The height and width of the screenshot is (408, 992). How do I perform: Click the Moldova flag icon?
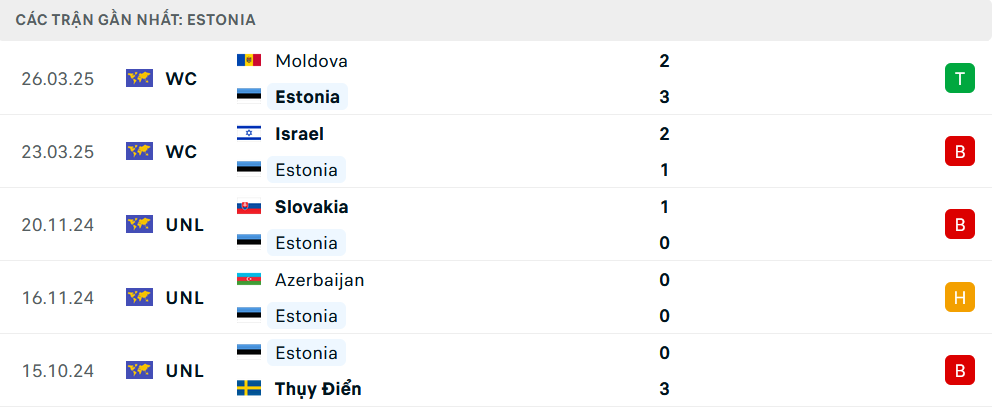249,61
